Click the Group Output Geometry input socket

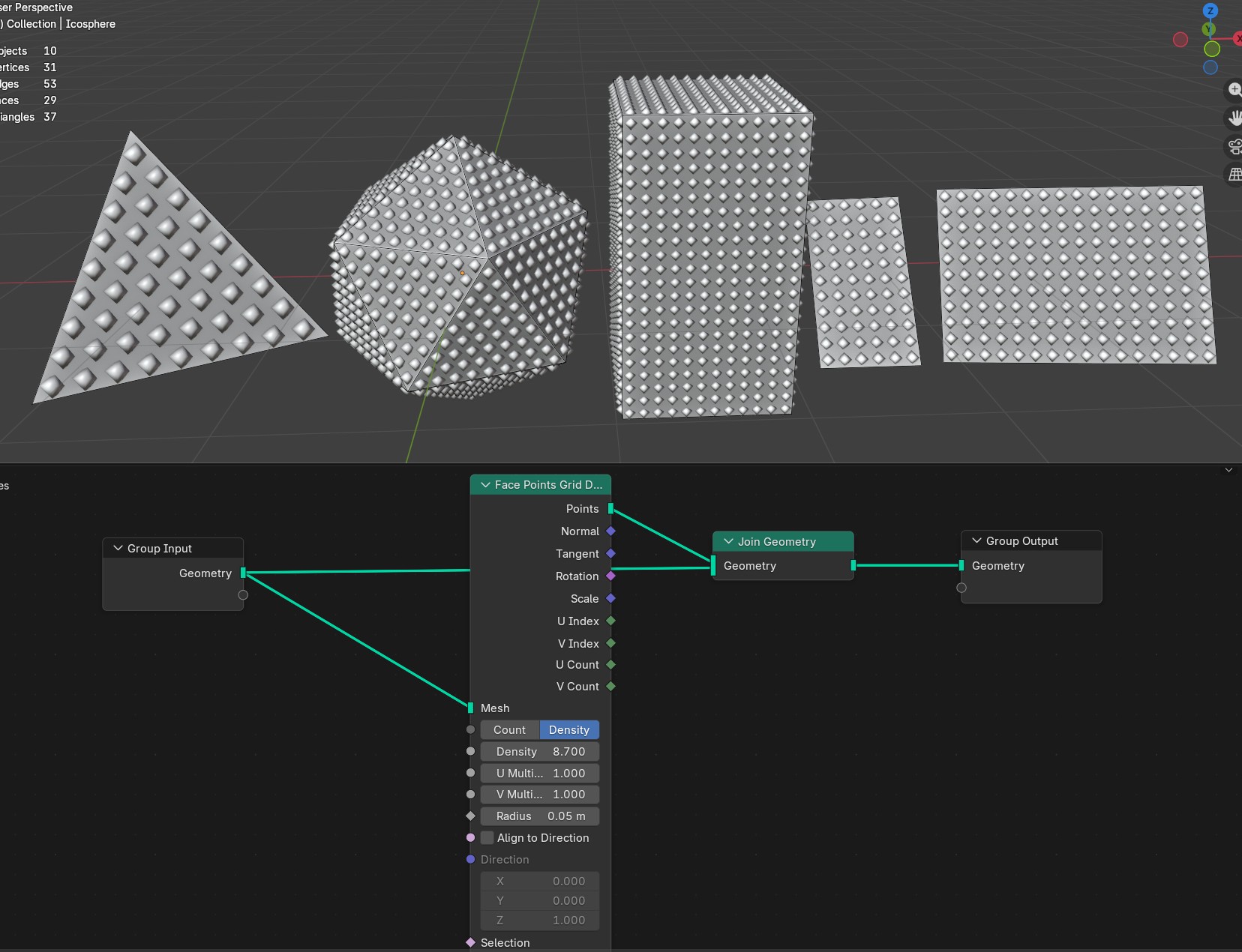coord(961,565)
